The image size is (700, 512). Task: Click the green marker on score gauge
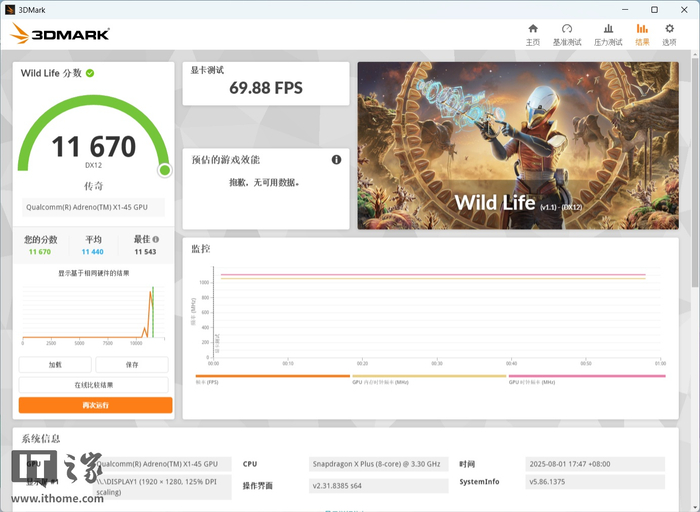(165, 170)
